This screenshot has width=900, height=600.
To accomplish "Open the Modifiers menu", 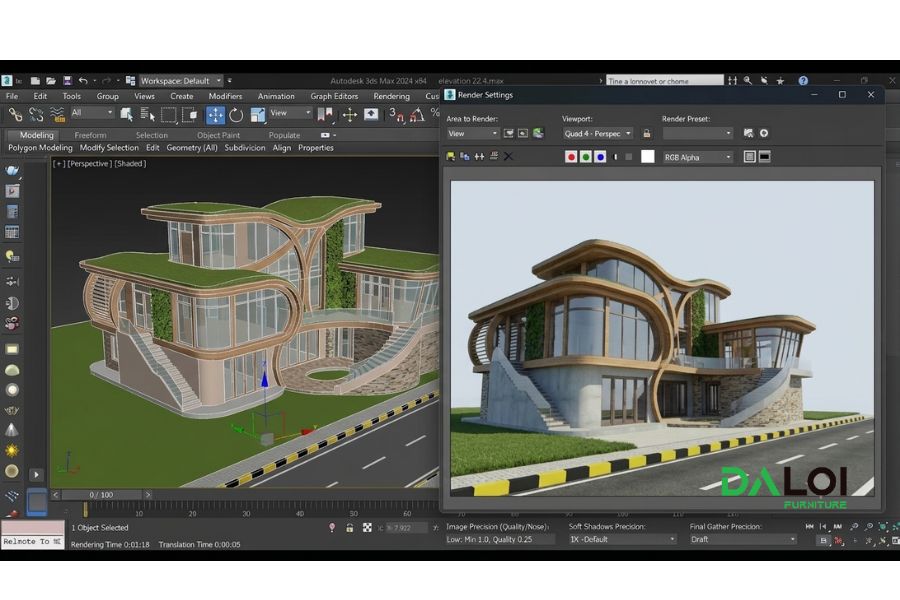I will coord(225,96).
